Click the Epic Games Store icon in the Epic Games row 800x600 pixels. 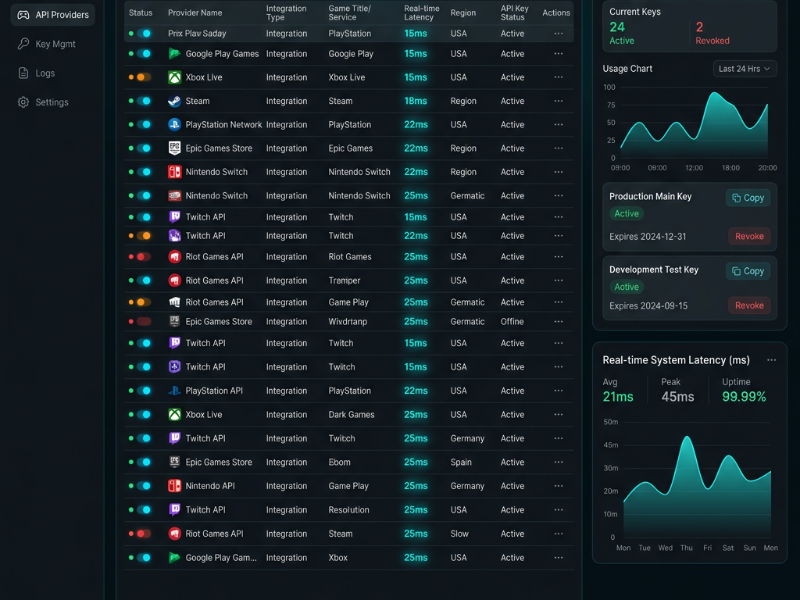tap(174, 148)
